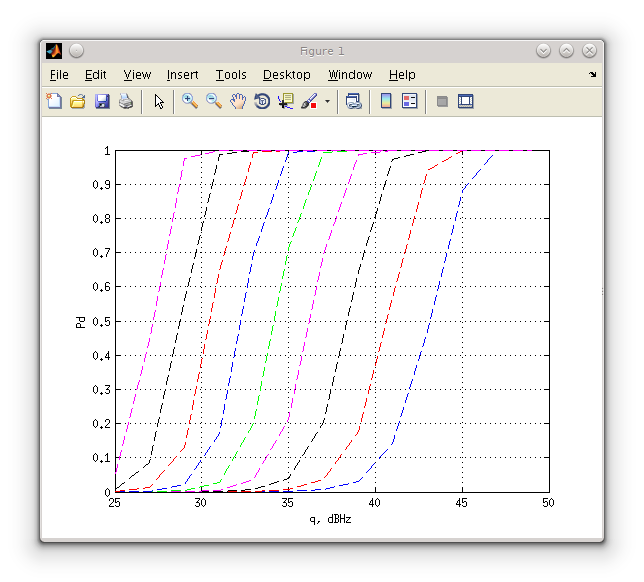Click the y-axis tick label 0.5
Screen dimensions: 644x582
tap(101, 322)
